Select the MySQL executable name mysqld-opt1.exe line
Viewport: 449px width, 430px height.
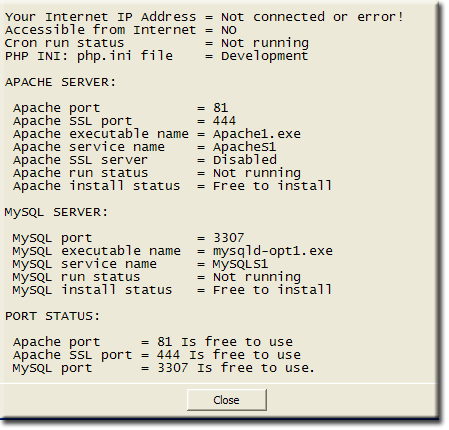click(x=173, y=251)
